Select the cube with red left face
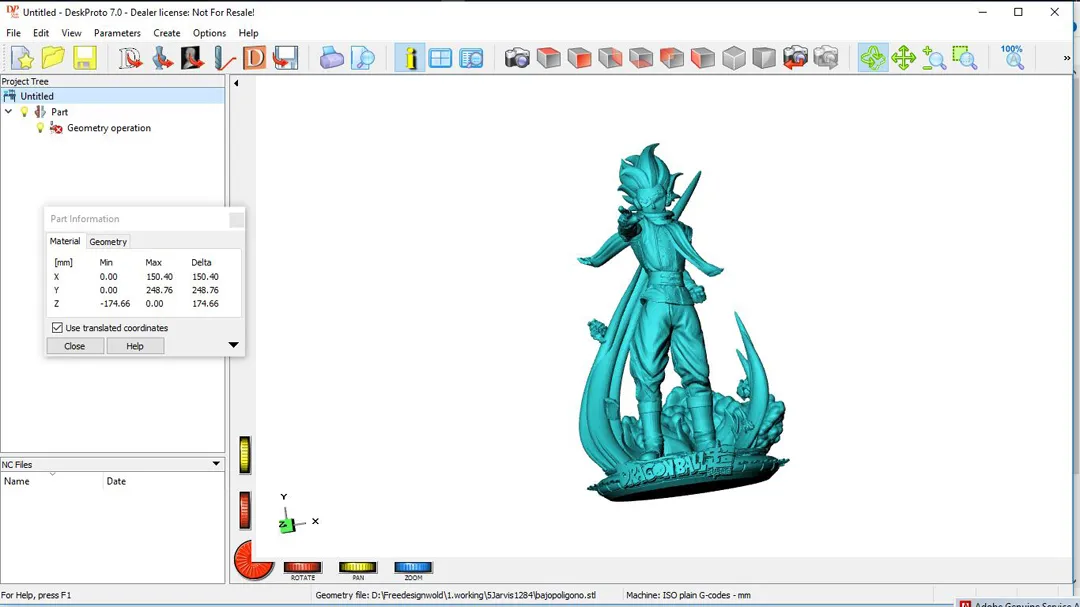 pyautogui.click(x=703, y=58)
